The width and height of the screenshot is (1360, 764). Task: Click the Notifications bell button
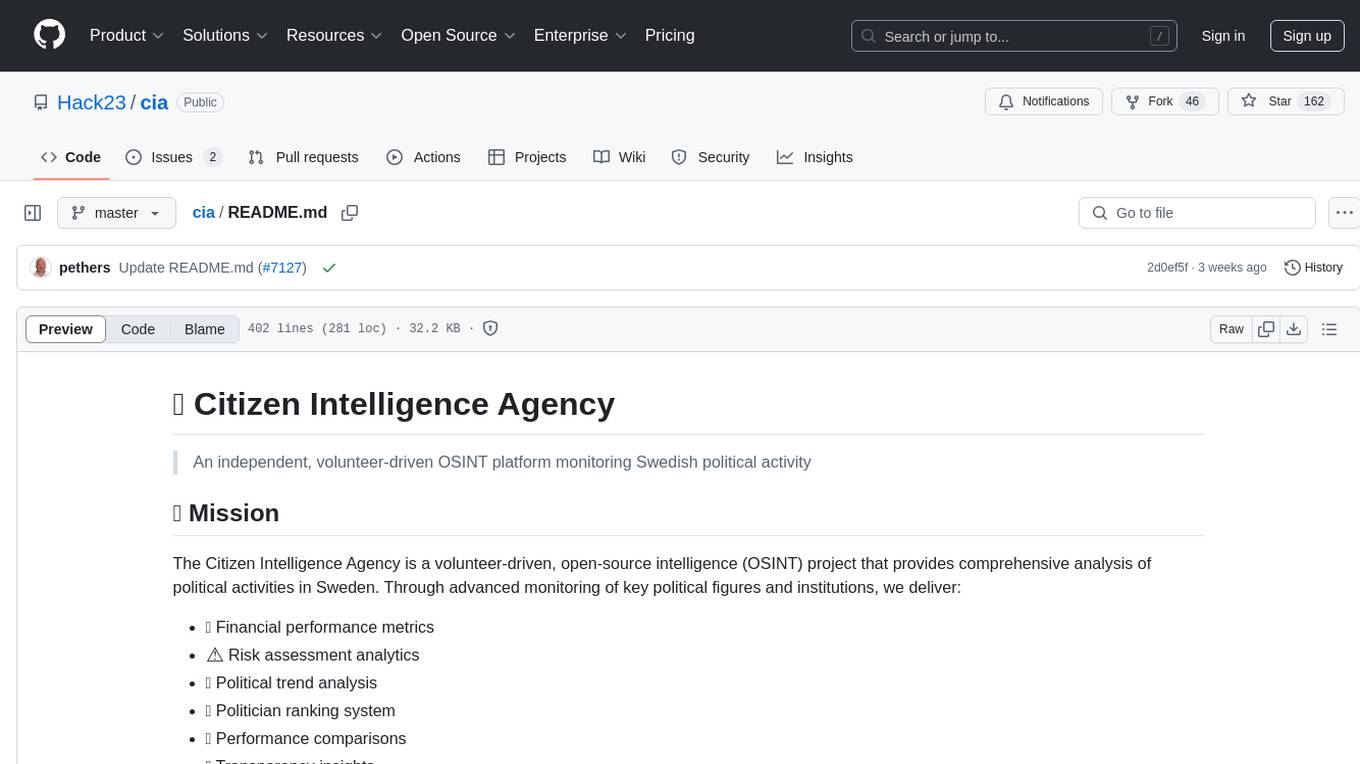[1044, 101]
